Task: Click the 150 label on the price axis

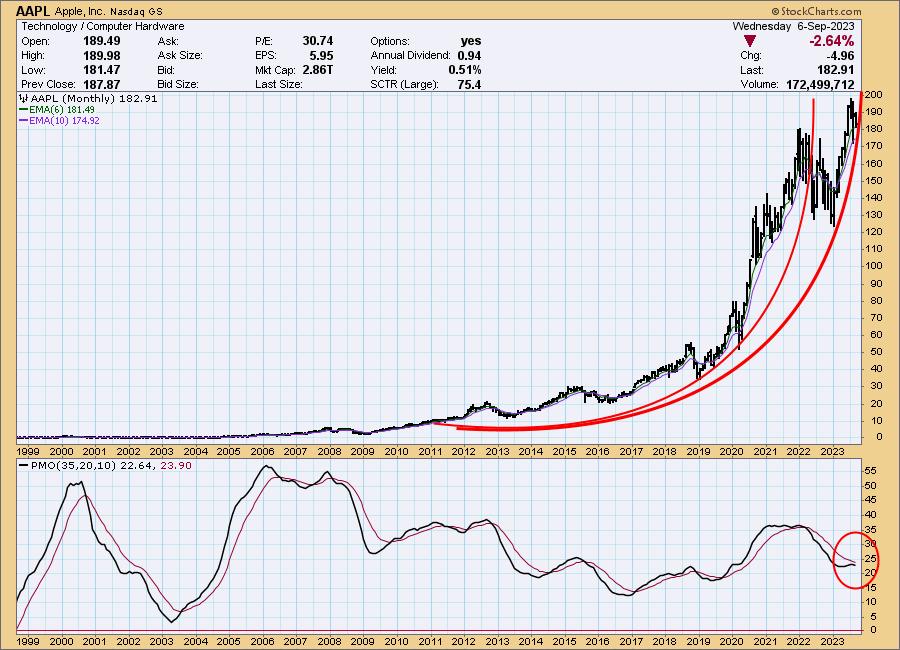Action: click(874, 180)
